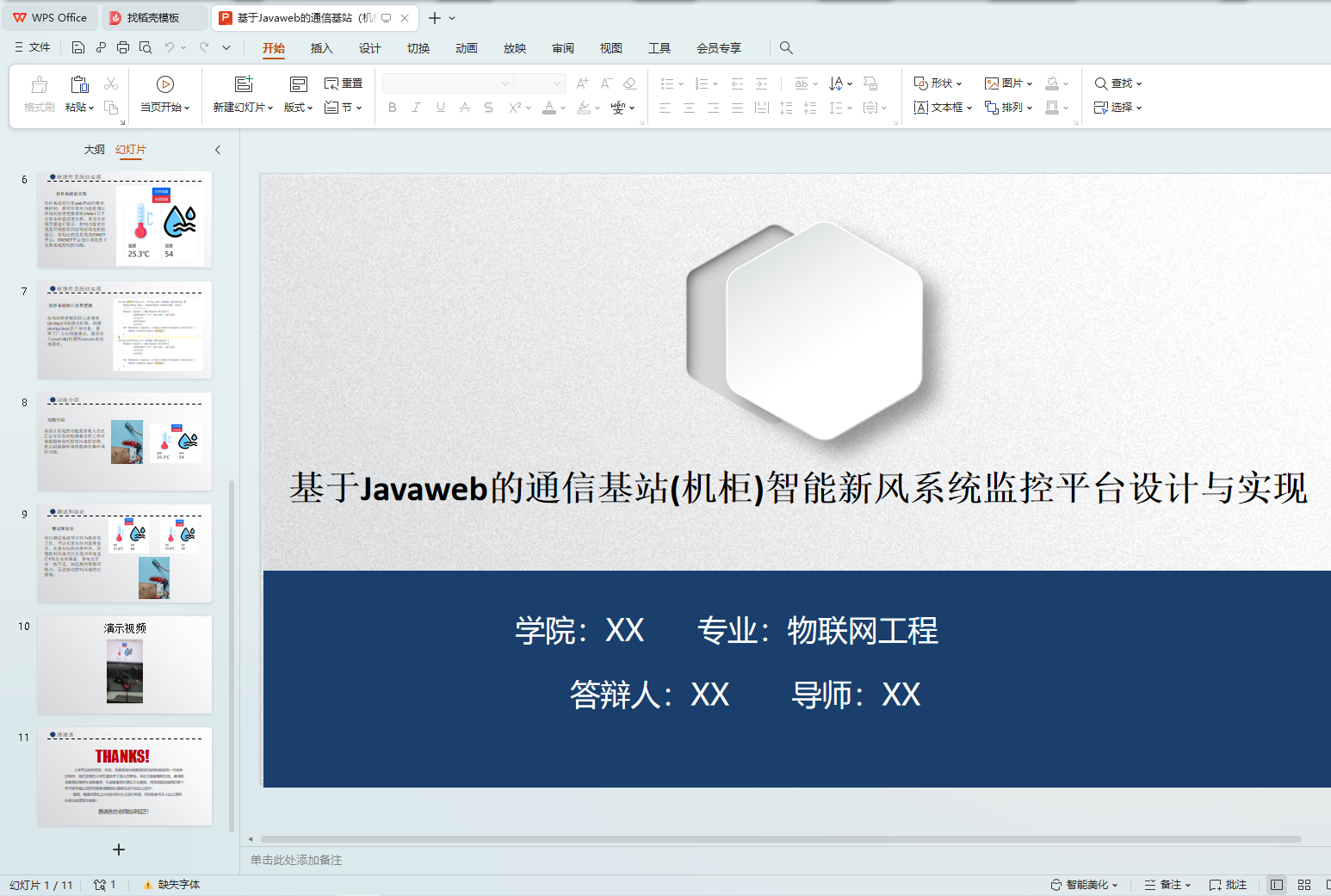Toggle bold formatting on selected text
This screenshot has height=896, width=1331.
tap(393, 107)
